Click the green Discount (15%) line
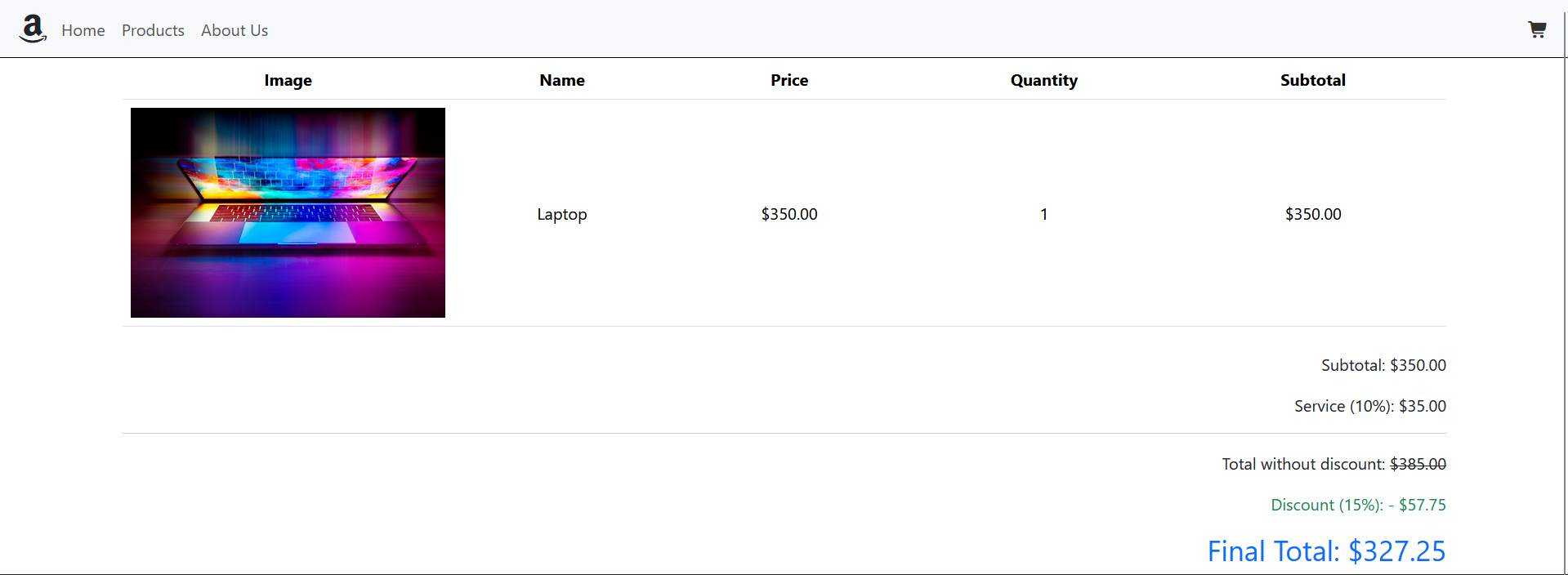Image resolution: width=1568 pixels, height=575 pixels. click(1358, 505)
